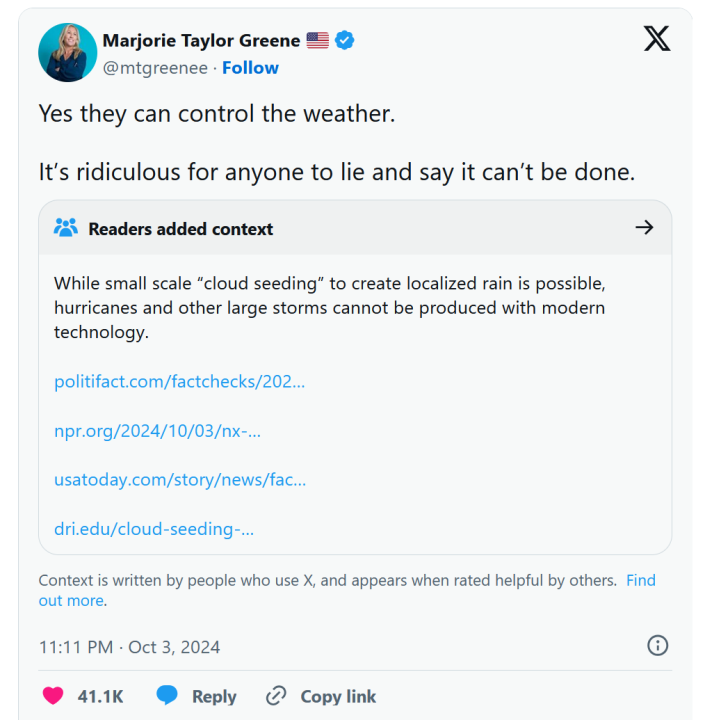Screen dimensions: 705x720
Task: Expand context note with the arrow
Action: pyautogui.click(x=644, y=228)
